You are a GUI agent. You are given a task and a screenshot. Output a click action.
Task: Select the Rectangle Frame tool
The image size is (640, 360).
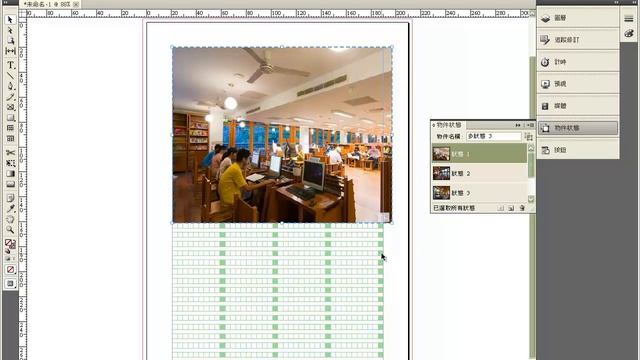10,107
